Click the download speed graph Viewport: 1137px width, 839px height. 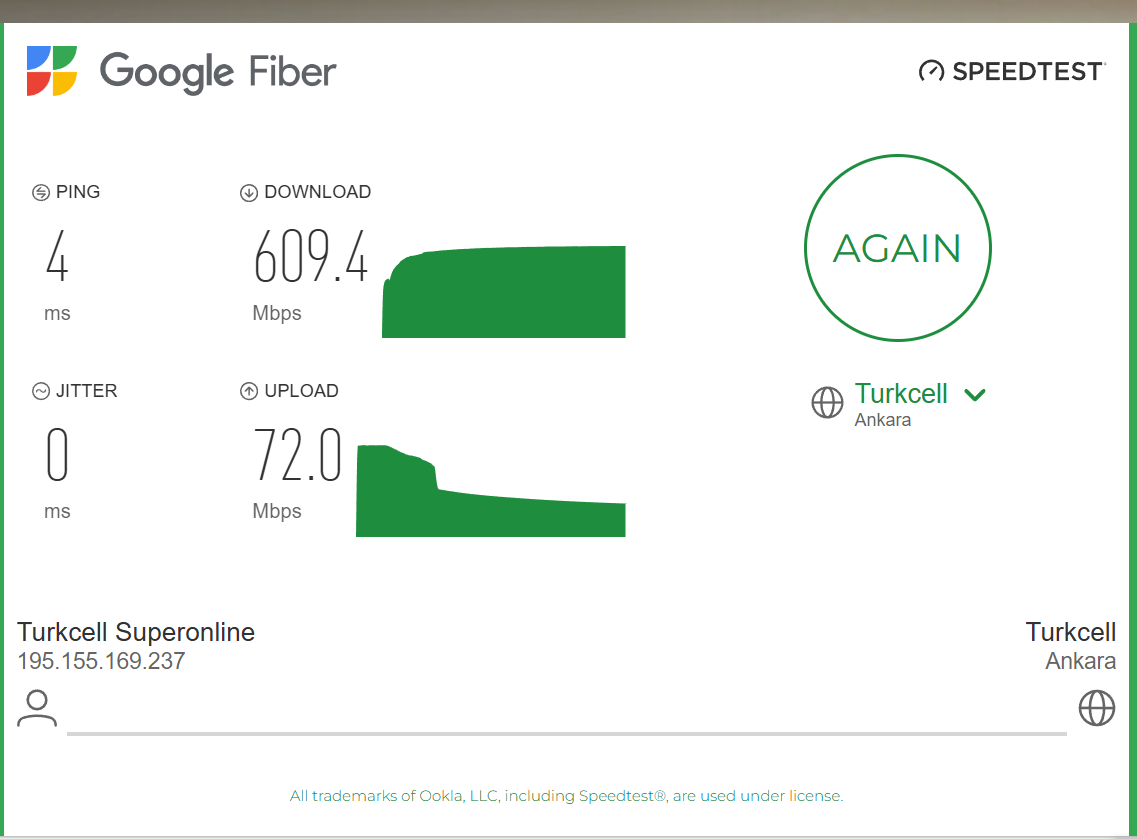coord(503,292)
